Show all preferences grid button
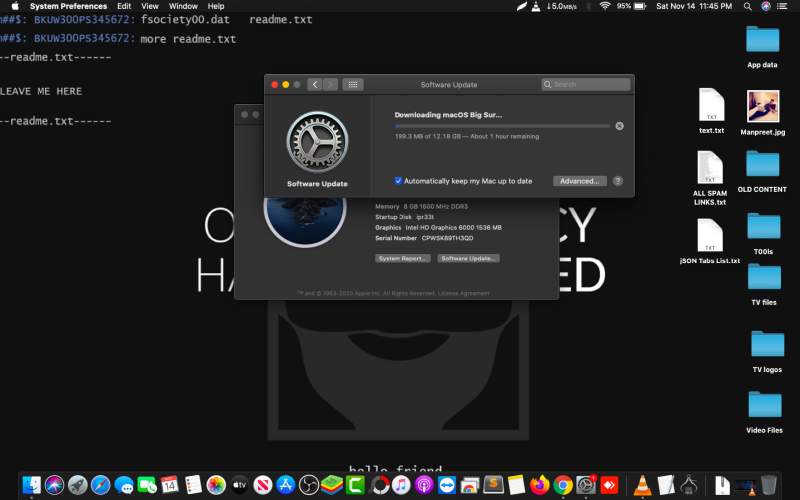 353,85
